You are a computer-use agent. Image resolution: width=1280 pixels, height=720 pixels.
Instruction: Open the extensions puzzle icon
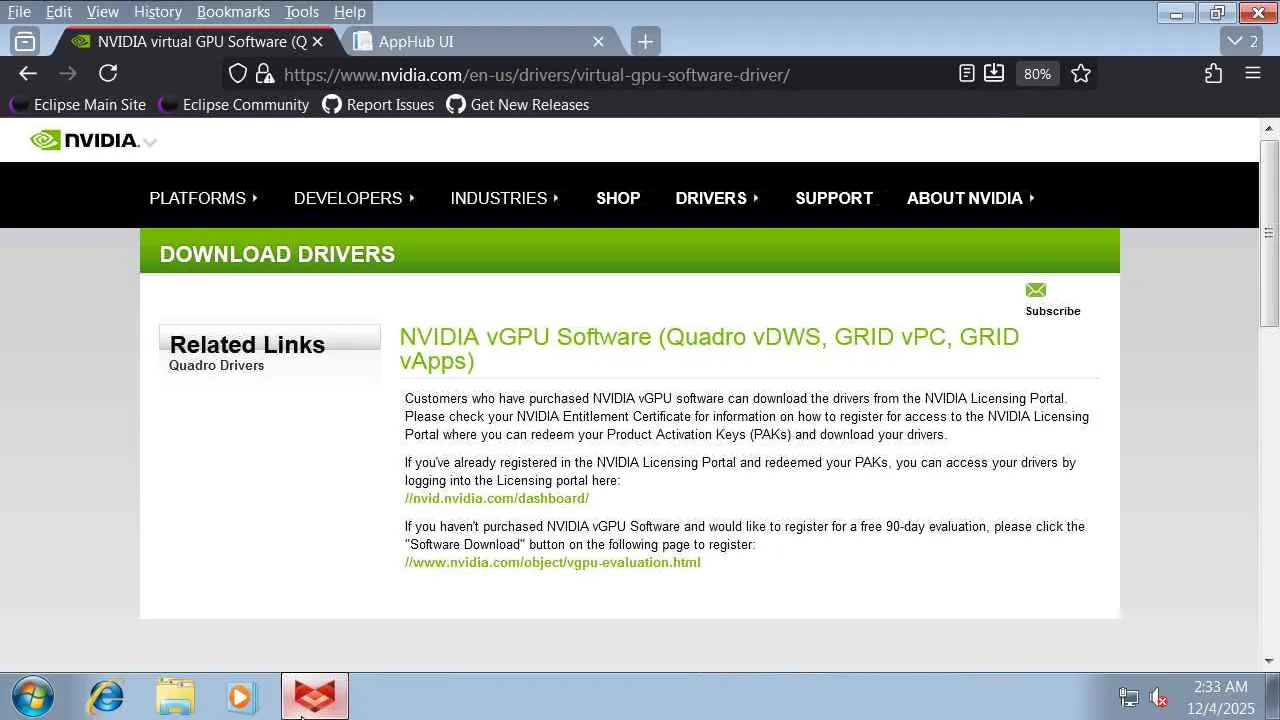1213,73
